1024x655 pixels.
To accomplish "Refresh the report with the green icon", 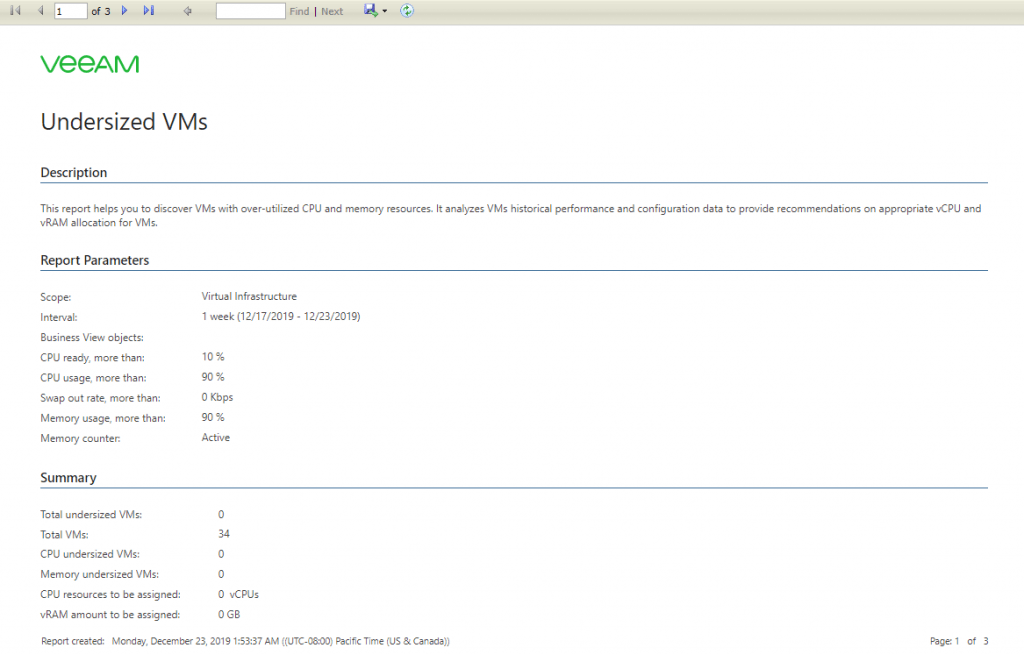I will pos(407,10).
